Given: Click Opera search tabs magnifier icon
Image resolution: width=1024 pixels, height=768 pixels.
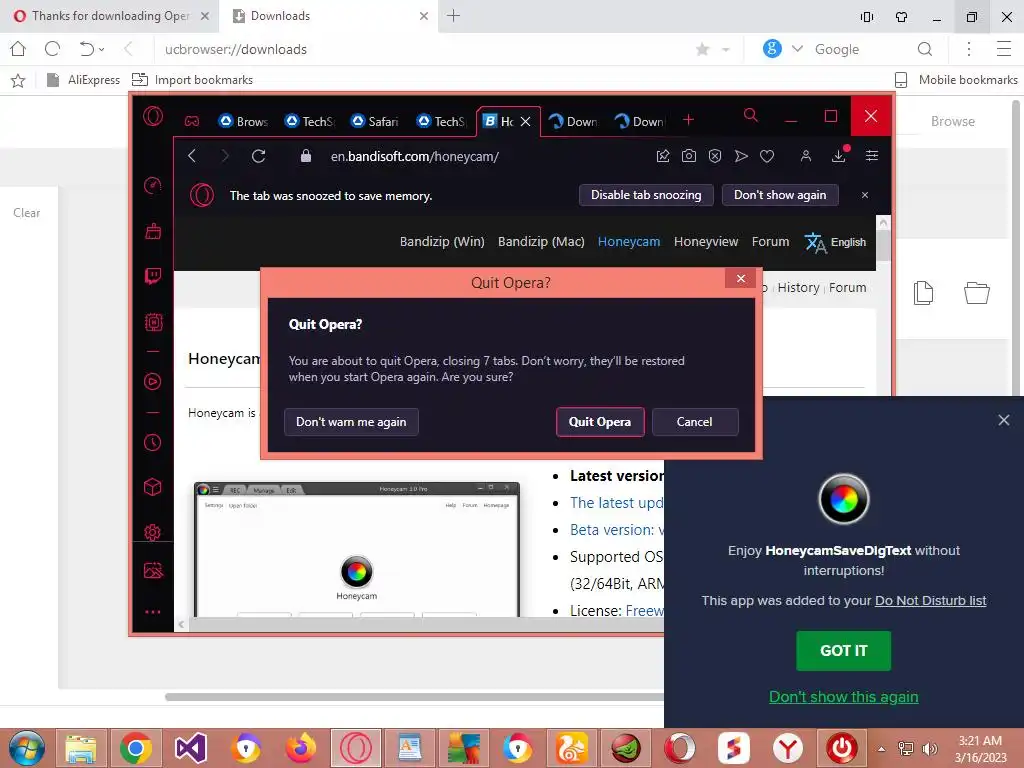Looking at the screenshot, I should [x=751, y=116].
